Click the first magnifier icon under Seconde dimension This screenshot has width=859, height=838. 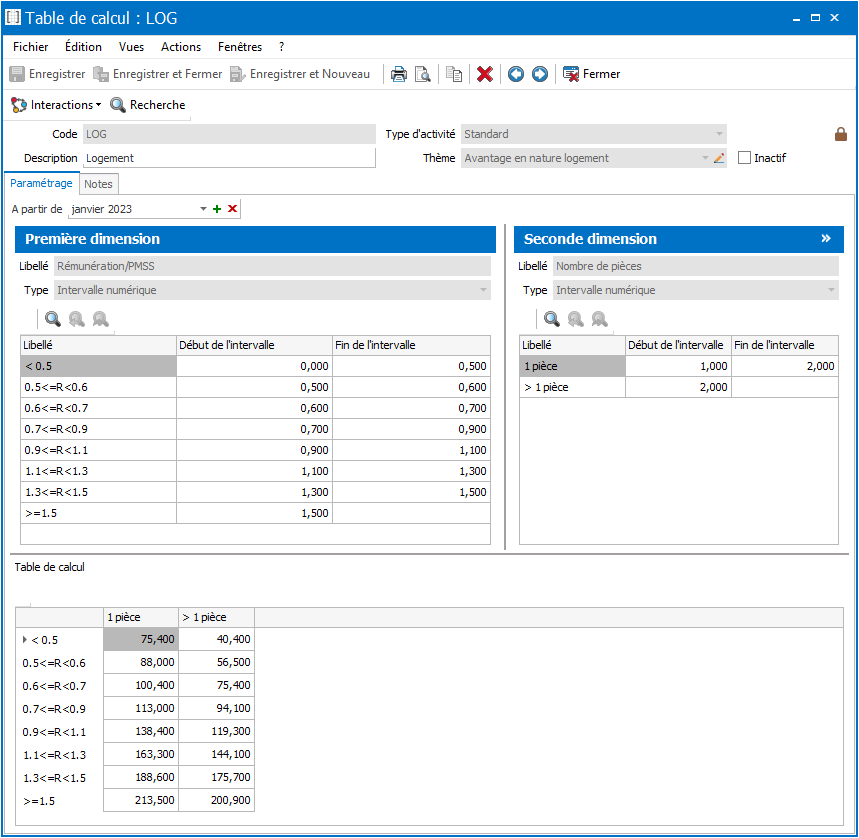[552, 319]
